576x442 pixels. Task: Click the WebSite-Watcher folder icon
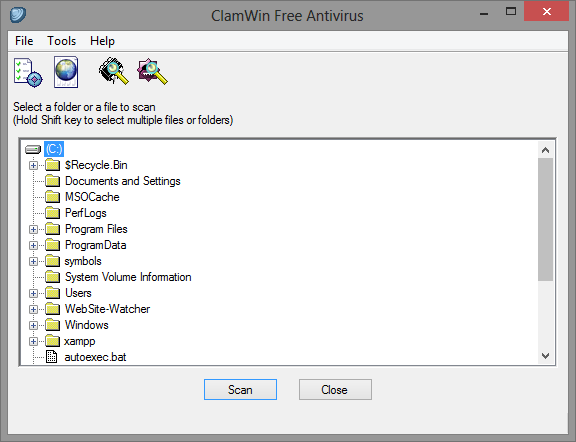[x=53, y=309]
